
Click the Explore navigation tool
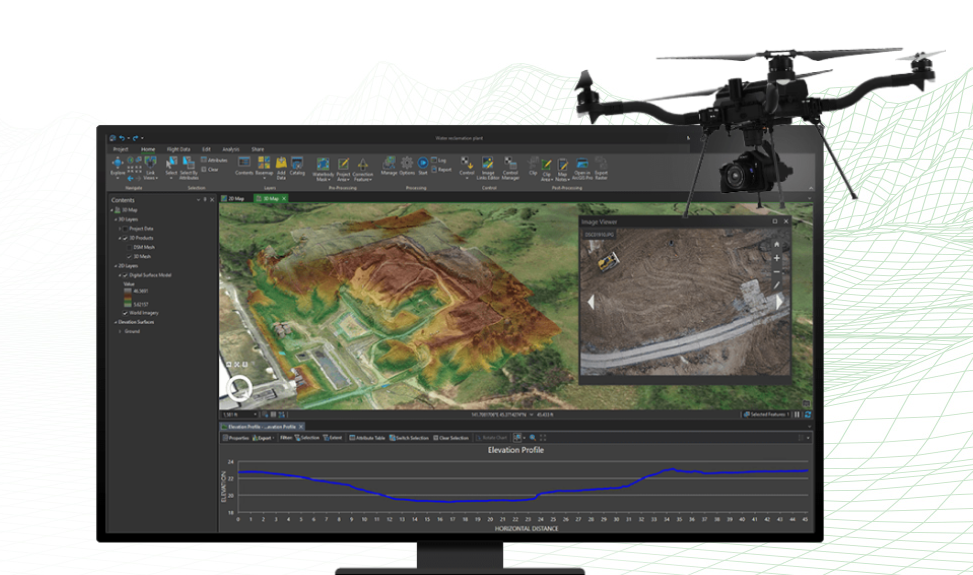click(118, 163)
